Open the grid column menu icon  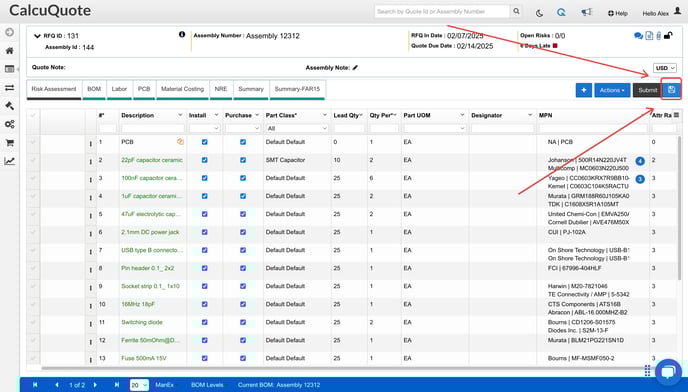(x=676, y=115)
